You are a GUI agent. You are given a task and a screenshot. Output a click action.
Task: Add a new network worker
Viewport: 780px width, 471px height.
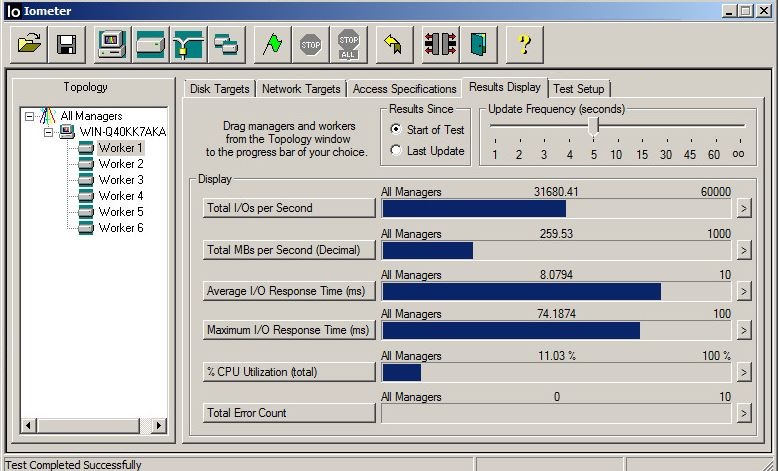point(188,45)
